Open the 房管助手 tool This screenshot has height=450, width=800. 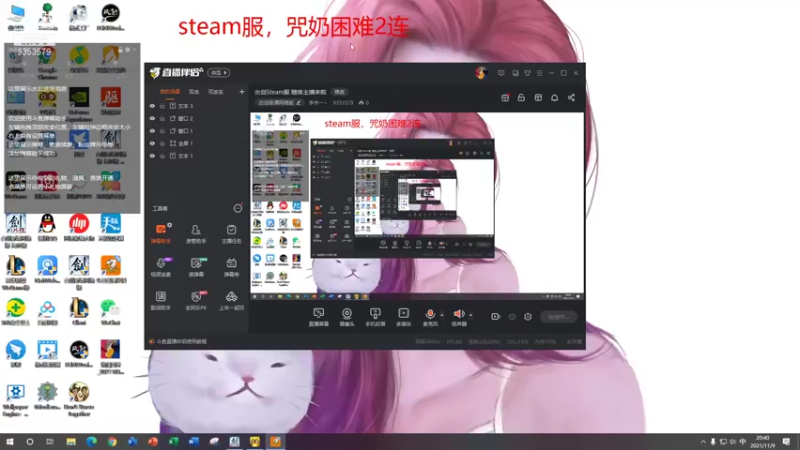196,233
